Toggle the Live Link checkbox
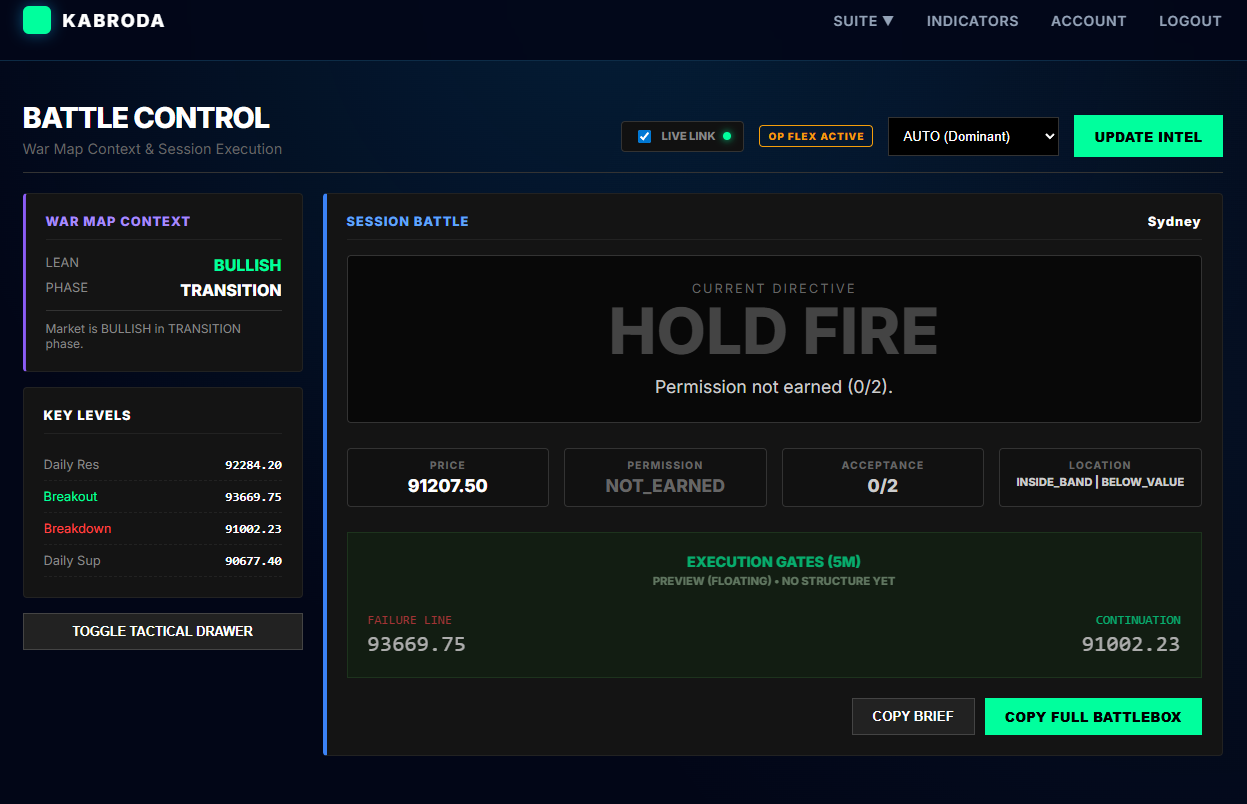Image resolution: width=1247 pixels, height=804 pixels. pyautogui.click(x=645, y=136)
